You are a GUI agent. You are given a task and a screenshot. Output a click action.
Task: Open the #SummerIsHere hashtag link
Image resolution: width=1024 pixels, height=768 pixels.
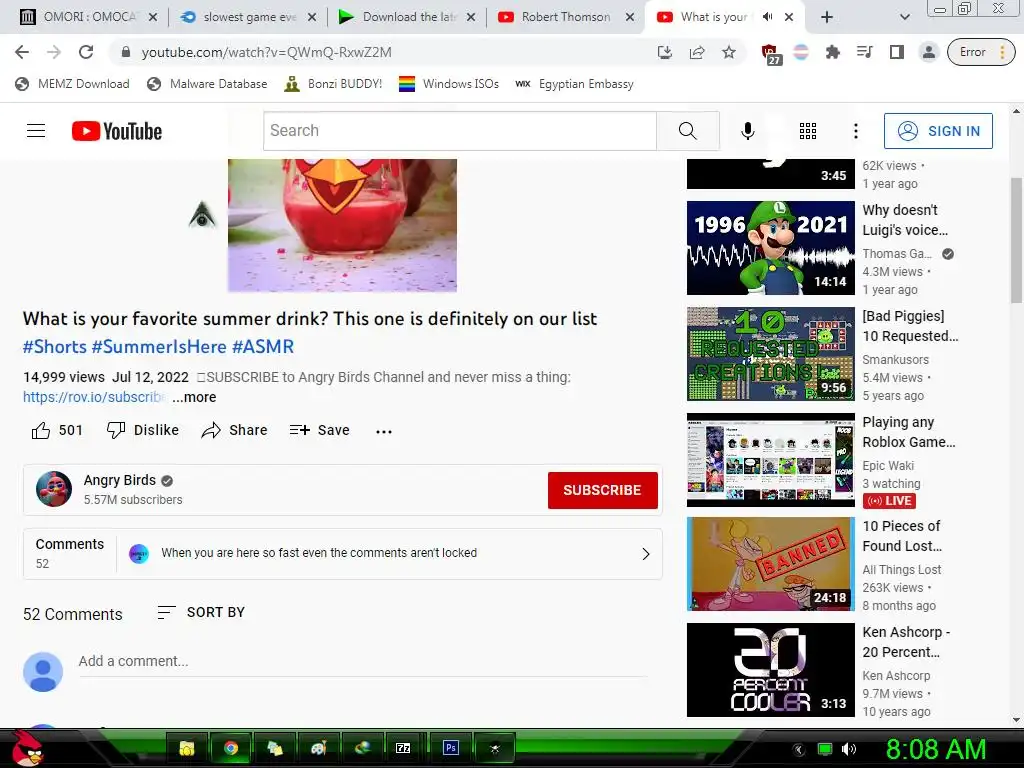[x=159, y=347]
